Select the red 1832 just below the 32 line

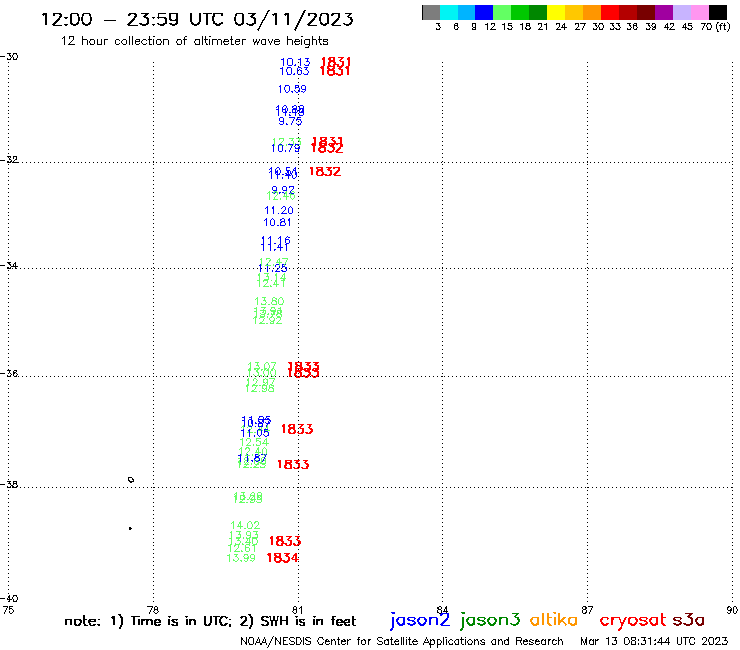325,172
